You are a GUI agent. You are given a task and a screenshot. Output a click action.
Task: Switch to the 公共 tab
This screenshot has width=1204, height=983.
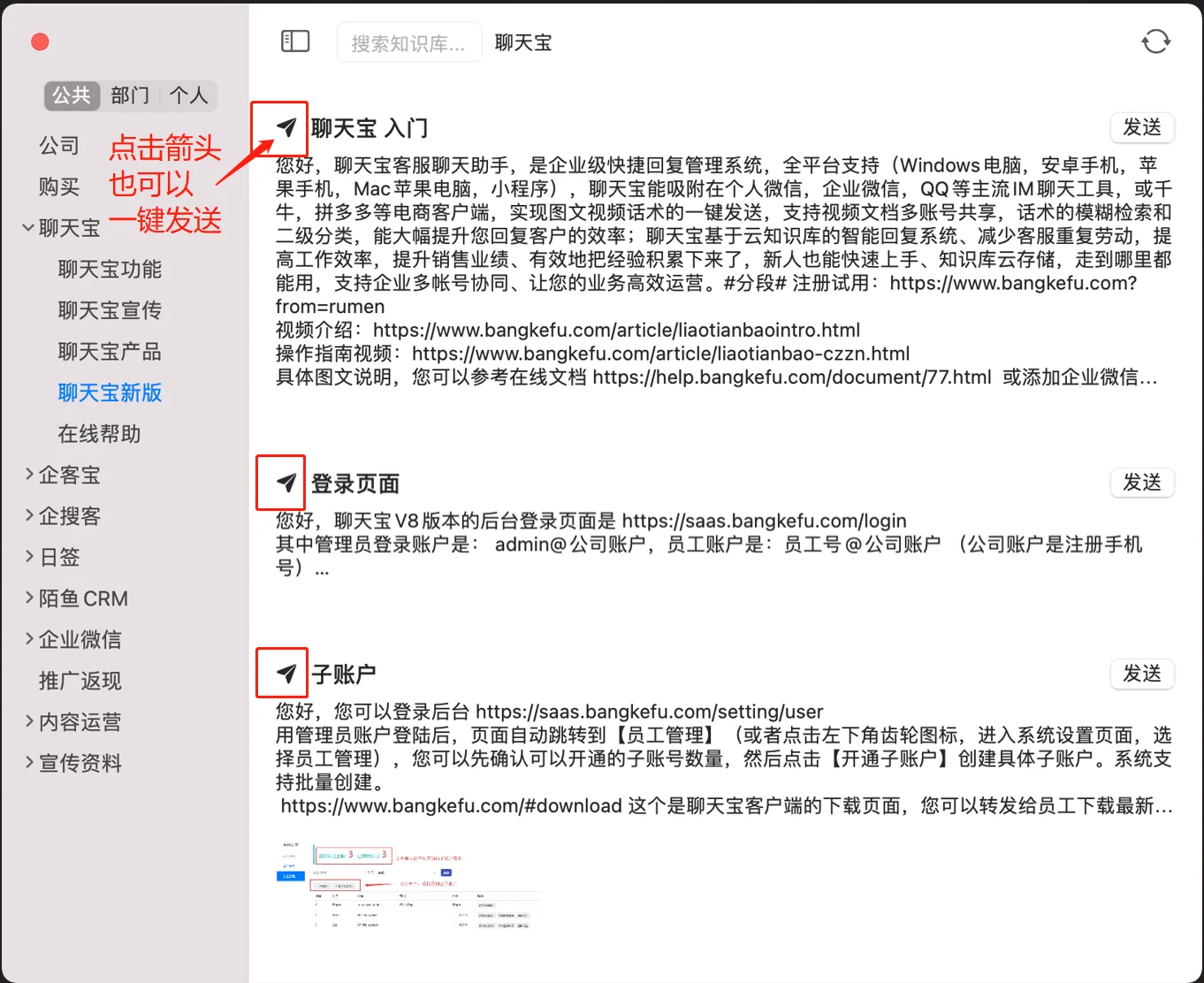[x=72, y=95]
